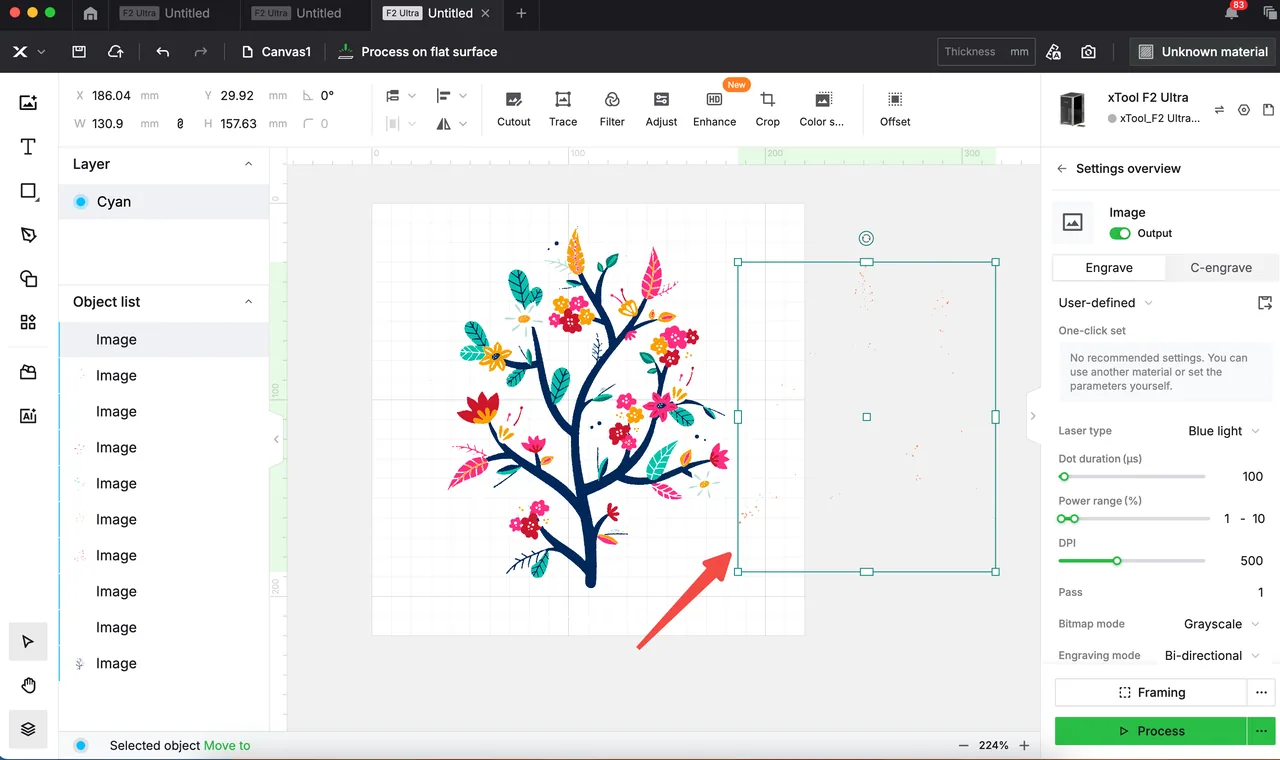Switch to the first Untitled document tab

click(174, 13)
